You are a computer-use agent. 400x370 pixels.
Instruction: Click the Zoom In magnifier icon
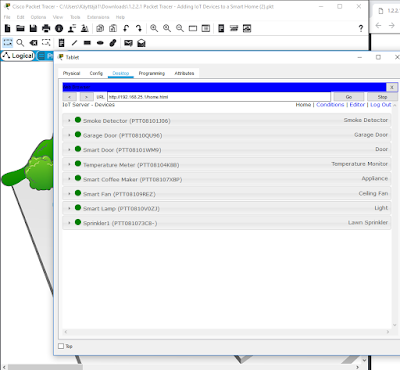coord(154,29)
